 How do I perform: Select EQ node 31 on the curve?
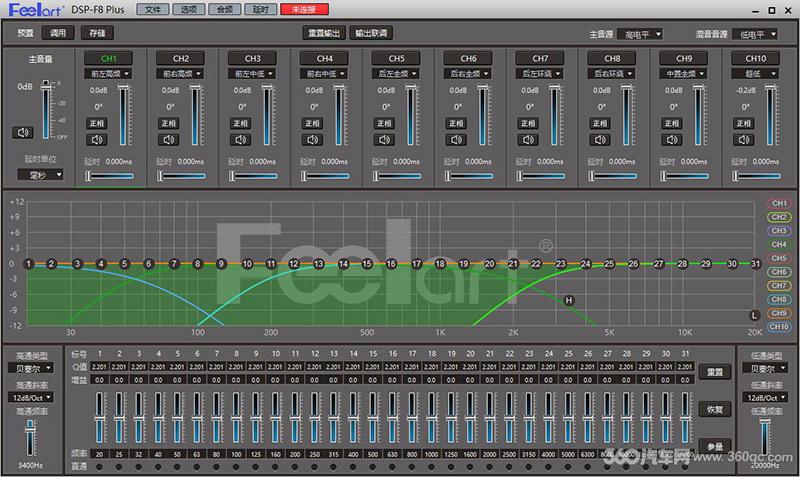click(756, 264)
